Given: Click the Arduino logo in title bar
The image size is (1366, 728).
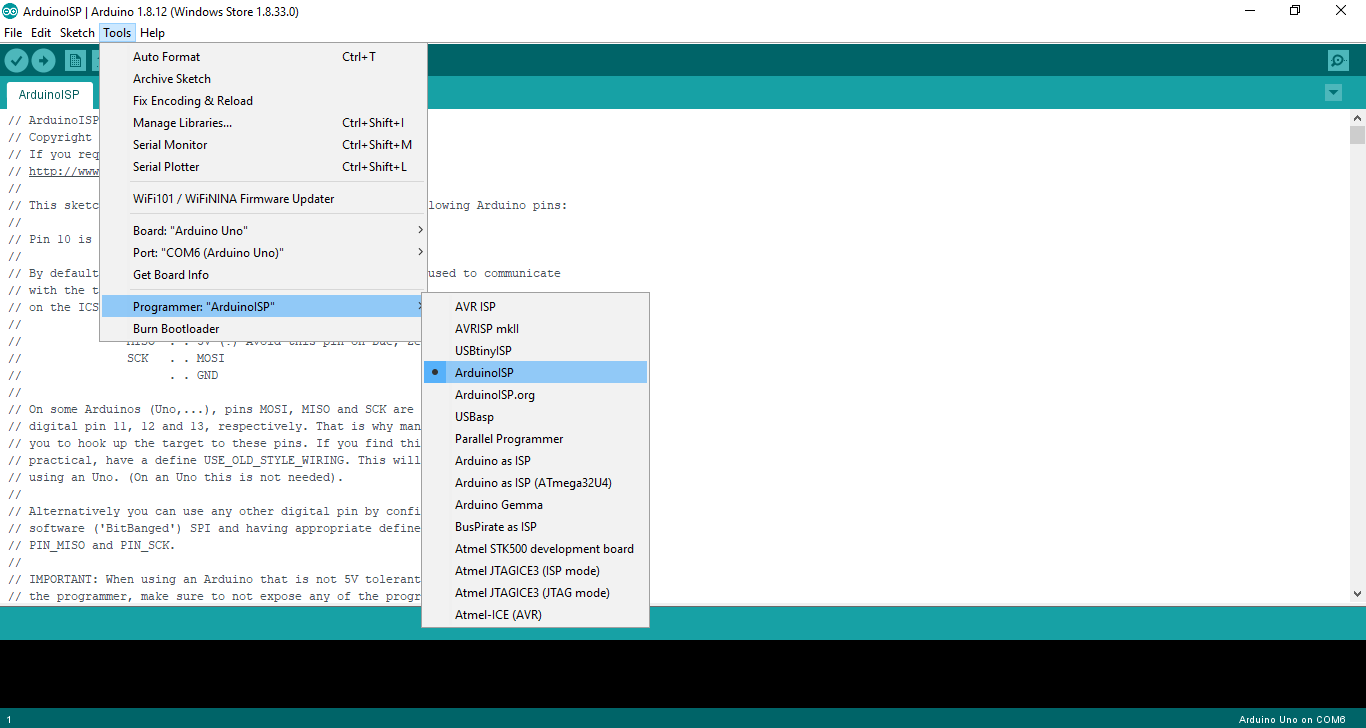Looking at the screenshot, I should pos(10,11).
